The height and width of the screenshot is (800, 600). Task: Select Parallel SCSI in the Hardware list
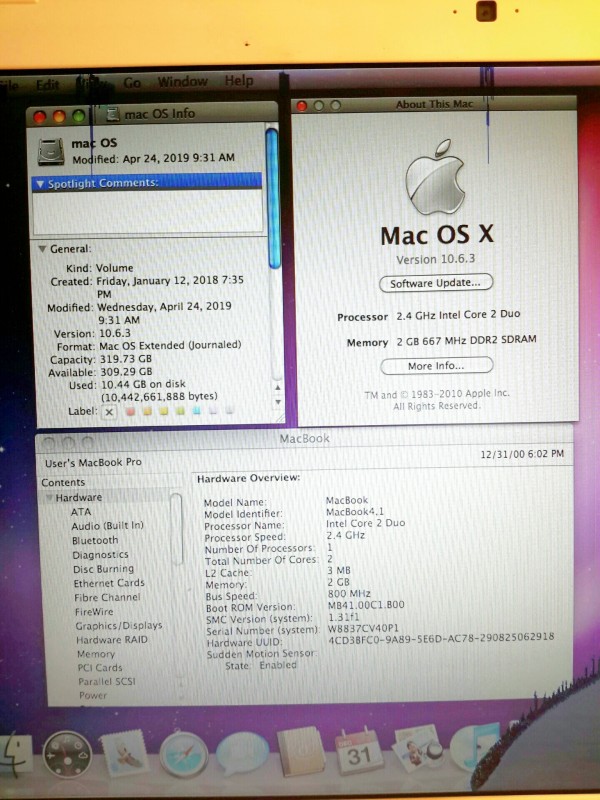(x=107, y=682)
